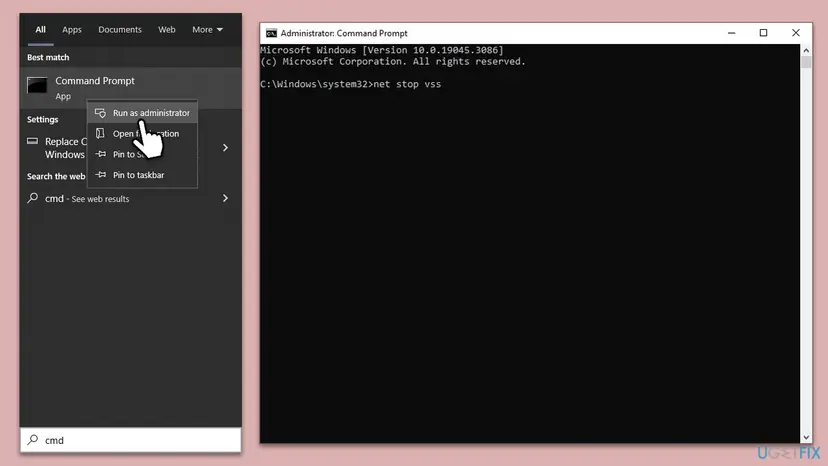
Task: Open the More dropdown in search tabs
Action: pos(207,30)
